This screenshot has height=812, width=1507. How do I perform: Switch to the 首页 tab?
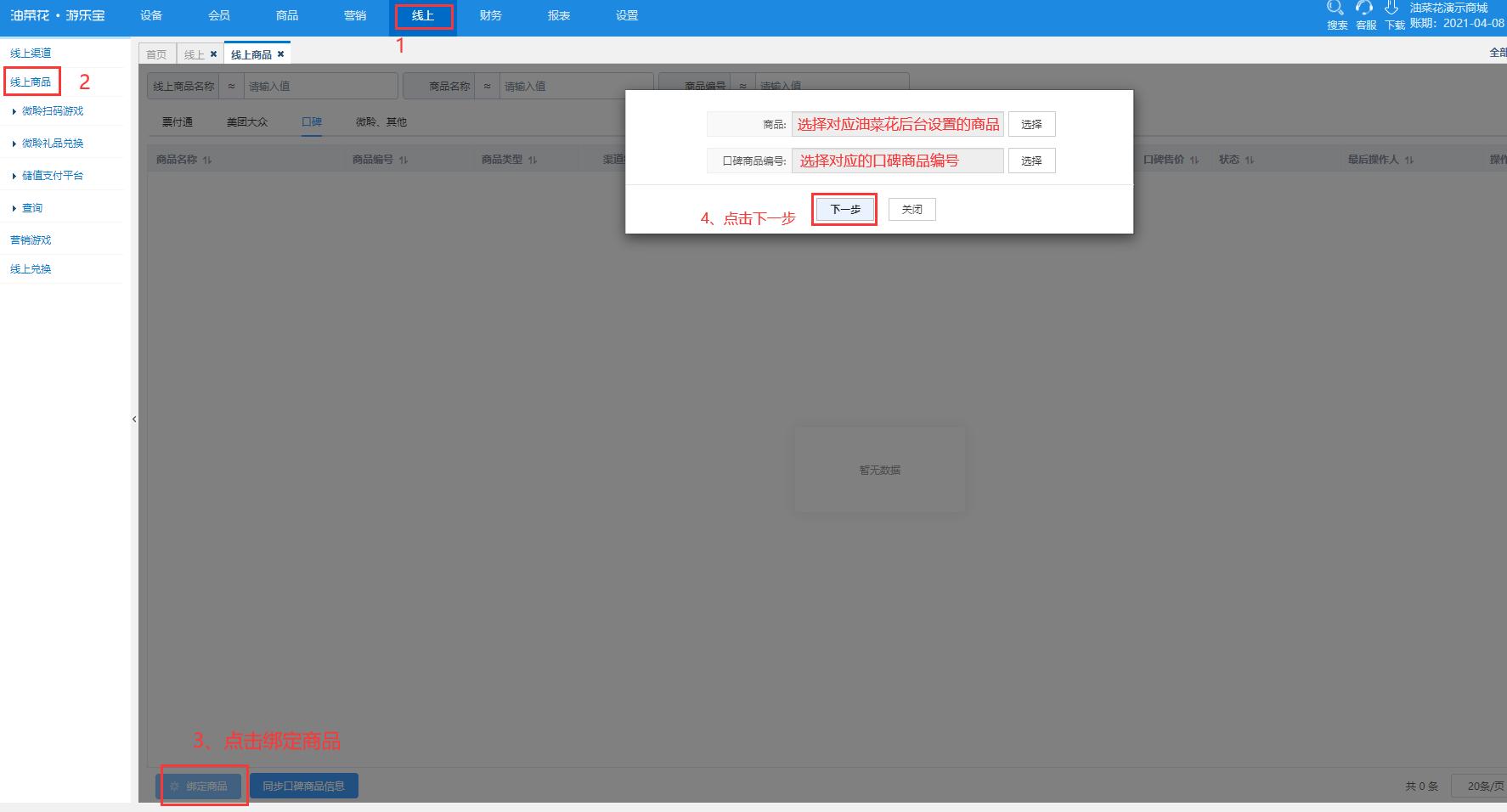(x=156, y=54)
